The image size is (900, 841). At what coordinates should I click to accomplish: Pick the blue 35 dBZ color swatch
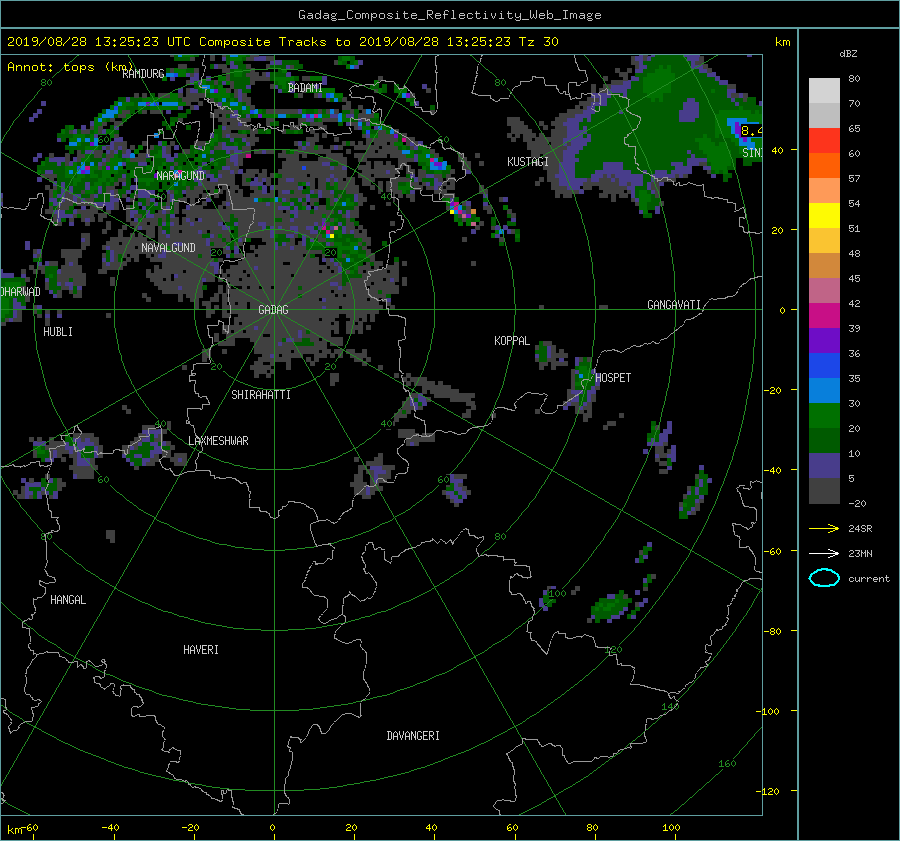(x=824, y=366)
